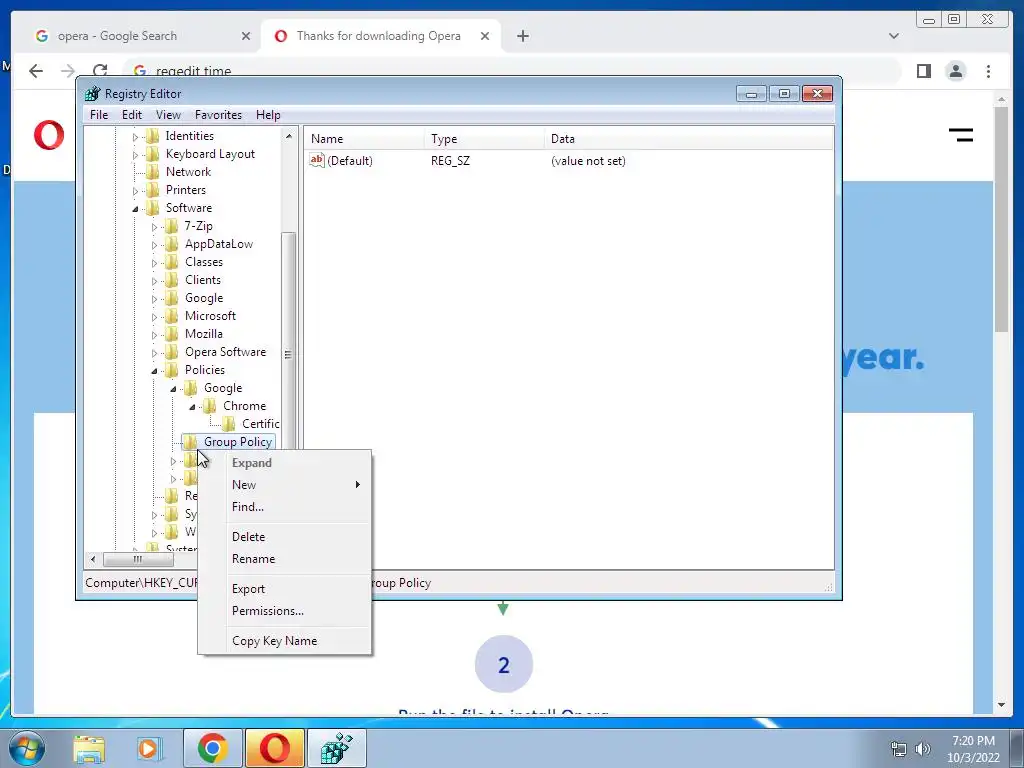Viewport: 1024px width, 768px height.
Task: Click the Opera logo on the webpage
Action: [x=49, y=136]
